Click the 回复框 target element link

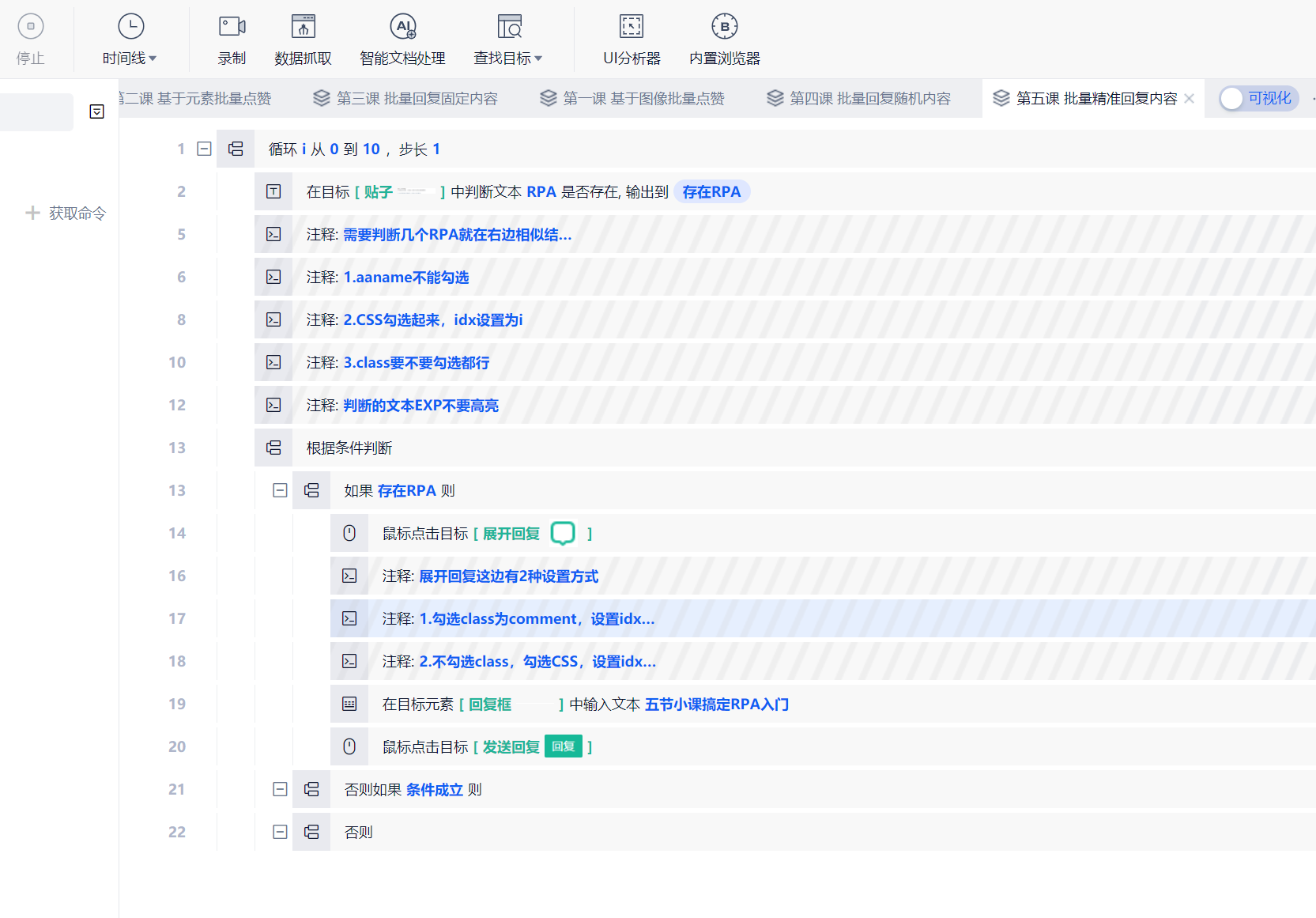(490, 704)
